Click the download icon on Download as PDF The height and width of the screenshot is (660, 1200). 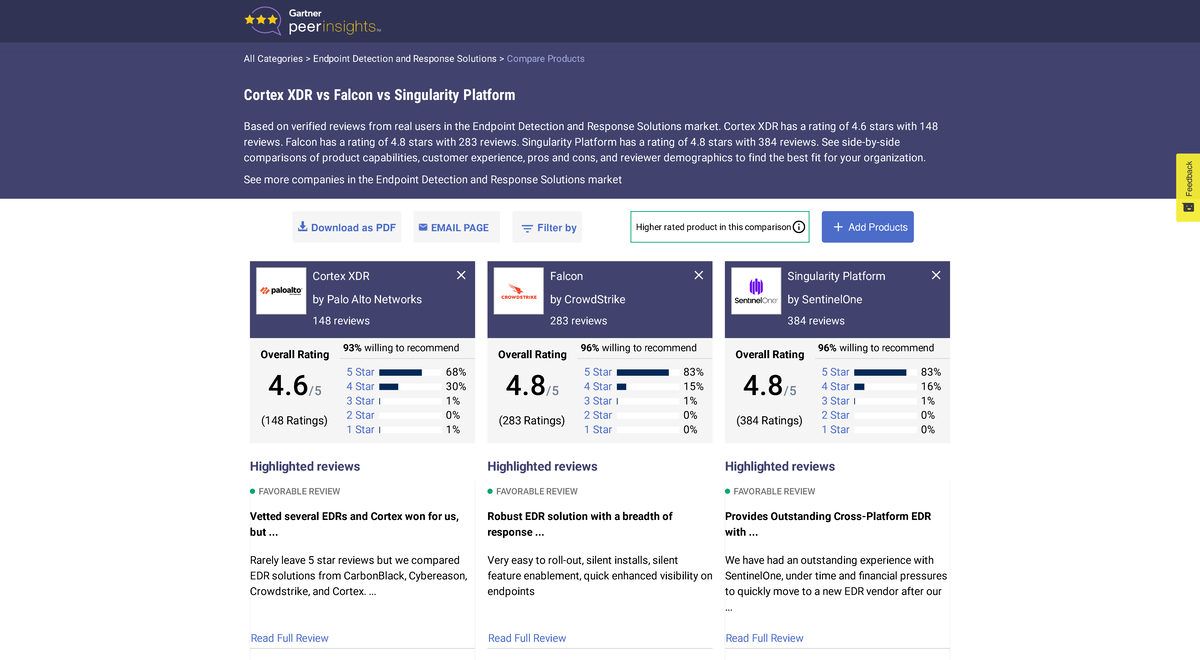pos(302,227)
